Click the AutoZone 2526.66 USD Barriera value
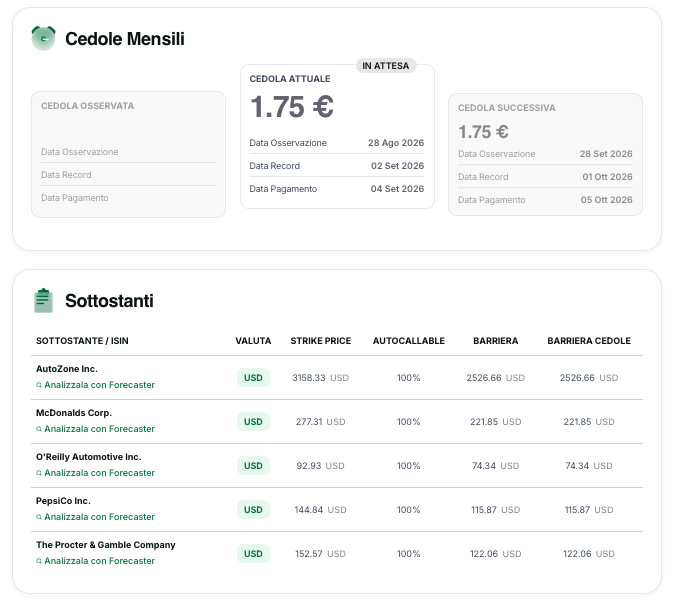 [x=496, y=378]
